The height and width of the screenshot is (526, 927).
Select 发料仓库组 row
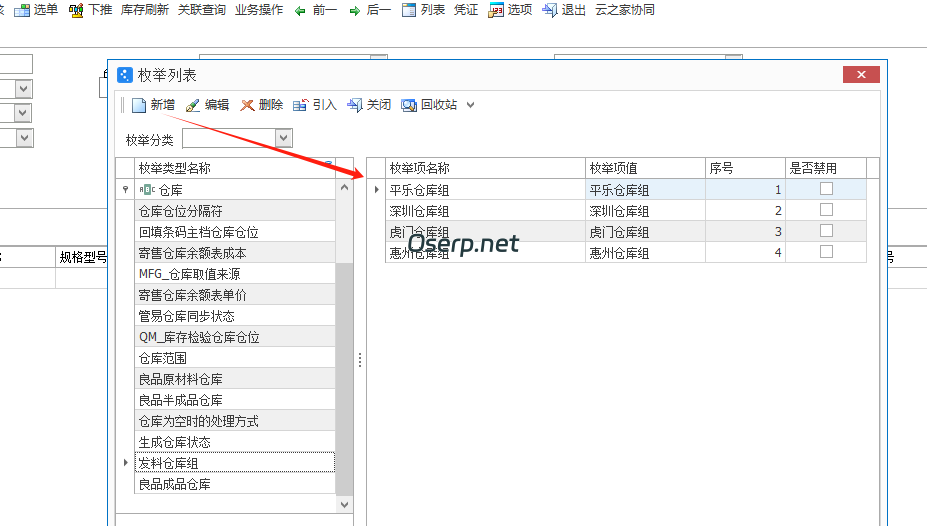pyautogui.click(x=235, y=463)
